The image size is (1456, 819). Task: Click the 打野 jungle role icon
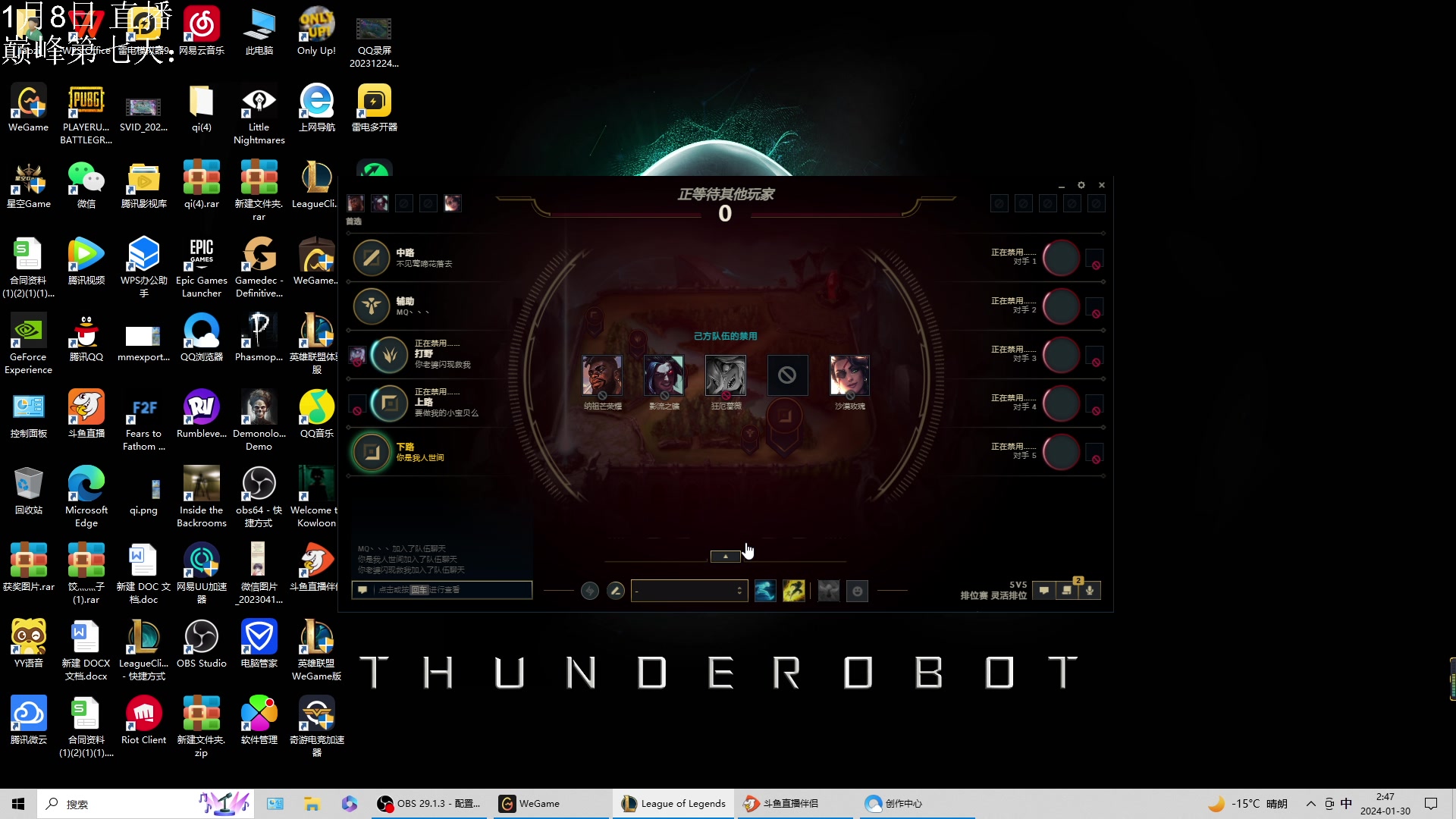(x=390, y=355)
